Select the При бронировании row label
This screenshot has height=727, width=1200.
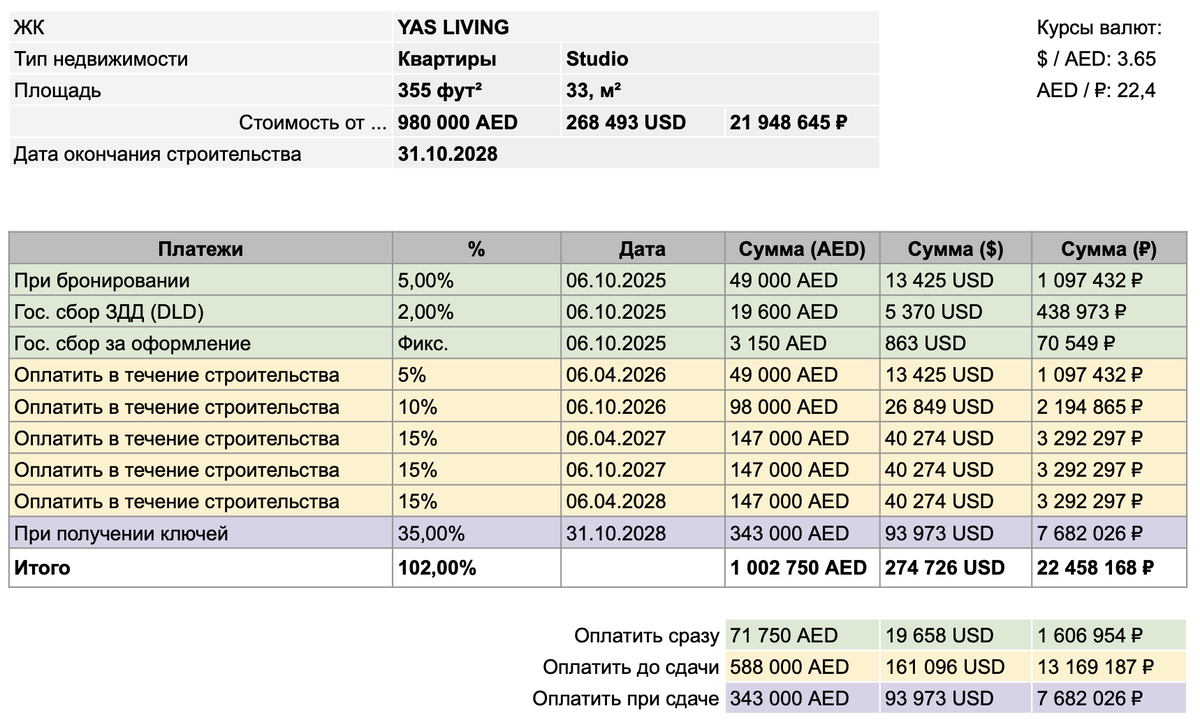[103, 281]
